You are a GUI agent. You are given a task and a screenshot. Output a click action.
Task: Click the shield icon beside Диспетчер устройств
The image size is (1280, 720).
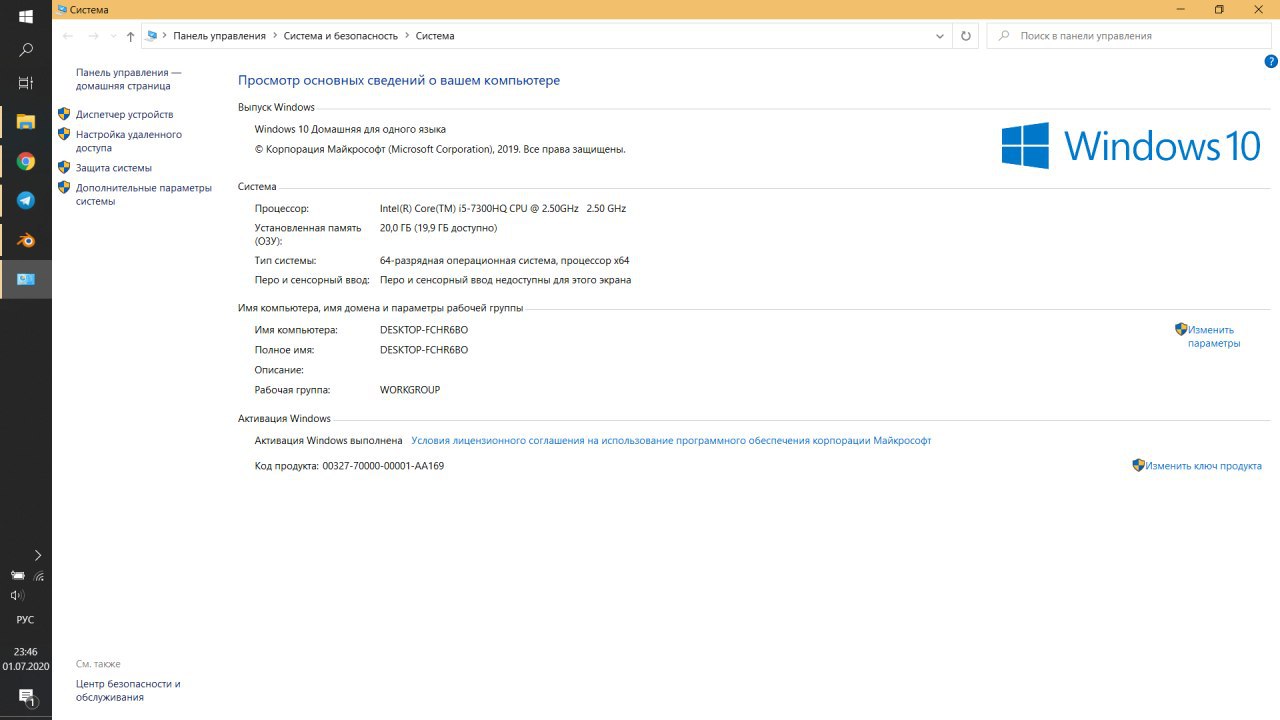64,114
